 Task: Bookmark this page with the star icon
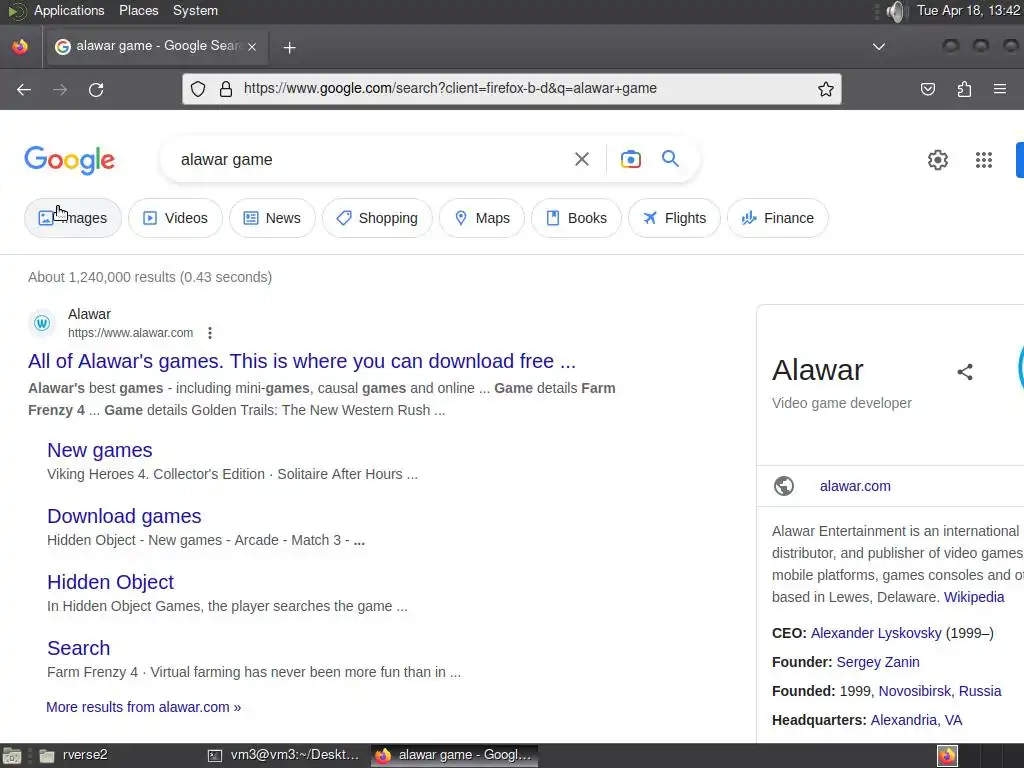point(825,89)
